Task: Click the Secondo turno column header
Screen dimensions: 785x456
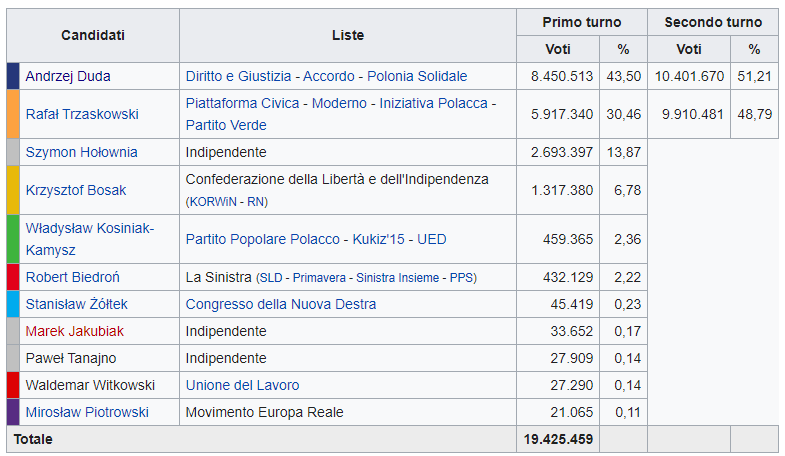Action: click(713, 22)
